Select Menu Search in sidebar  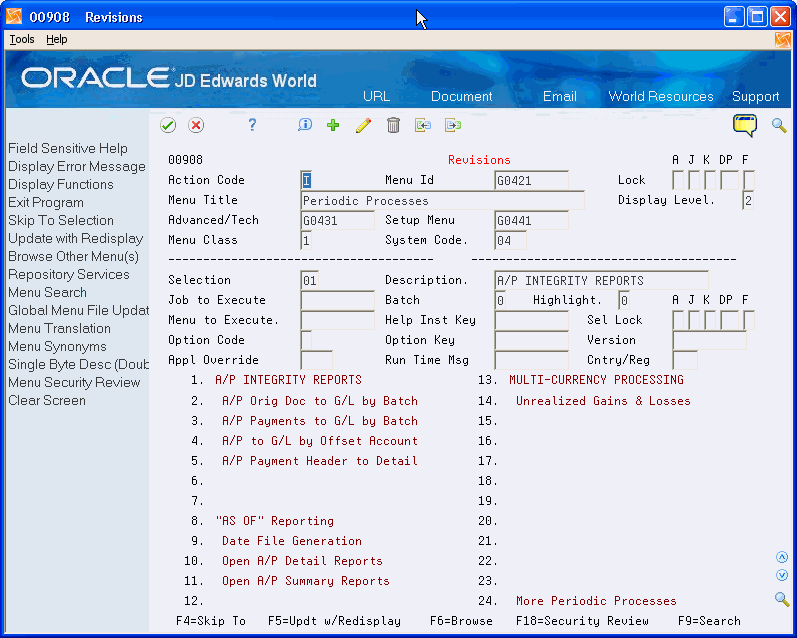(47, 292)
